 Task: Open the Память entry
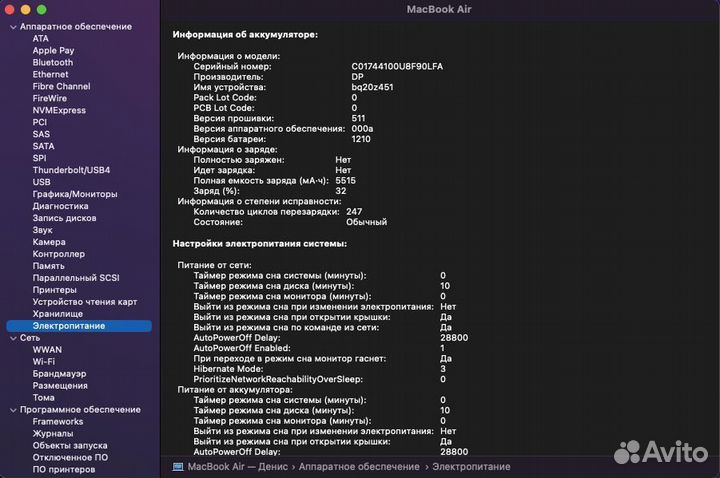coord(48,266)
